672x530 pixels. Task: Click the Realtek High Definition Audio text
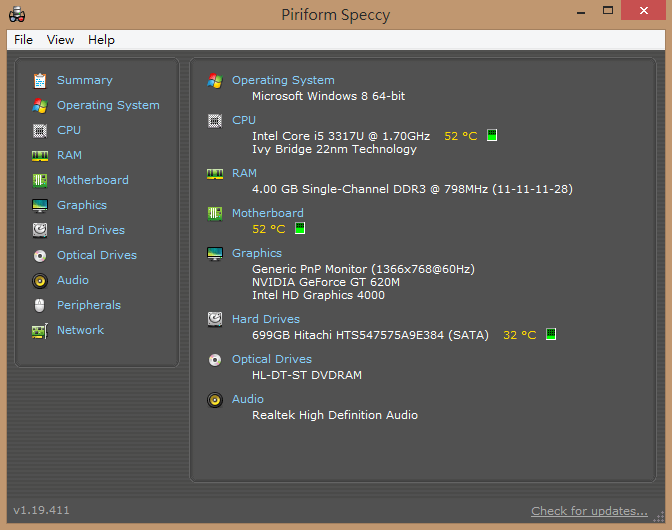pyautogui.click(x=335, y=415)
